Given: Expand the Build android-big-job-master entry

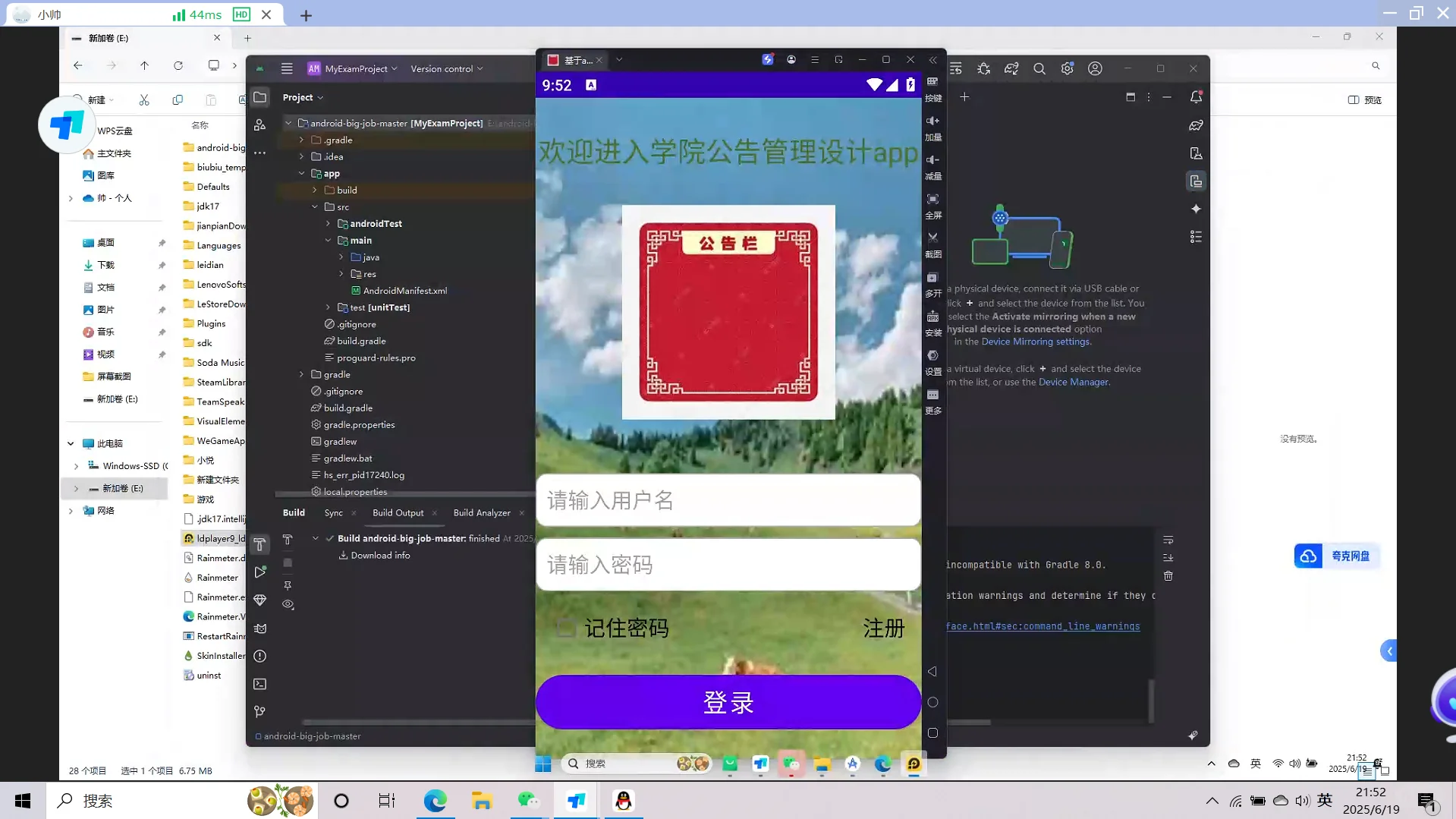Looking at the screenshot, I should (316, 538).
